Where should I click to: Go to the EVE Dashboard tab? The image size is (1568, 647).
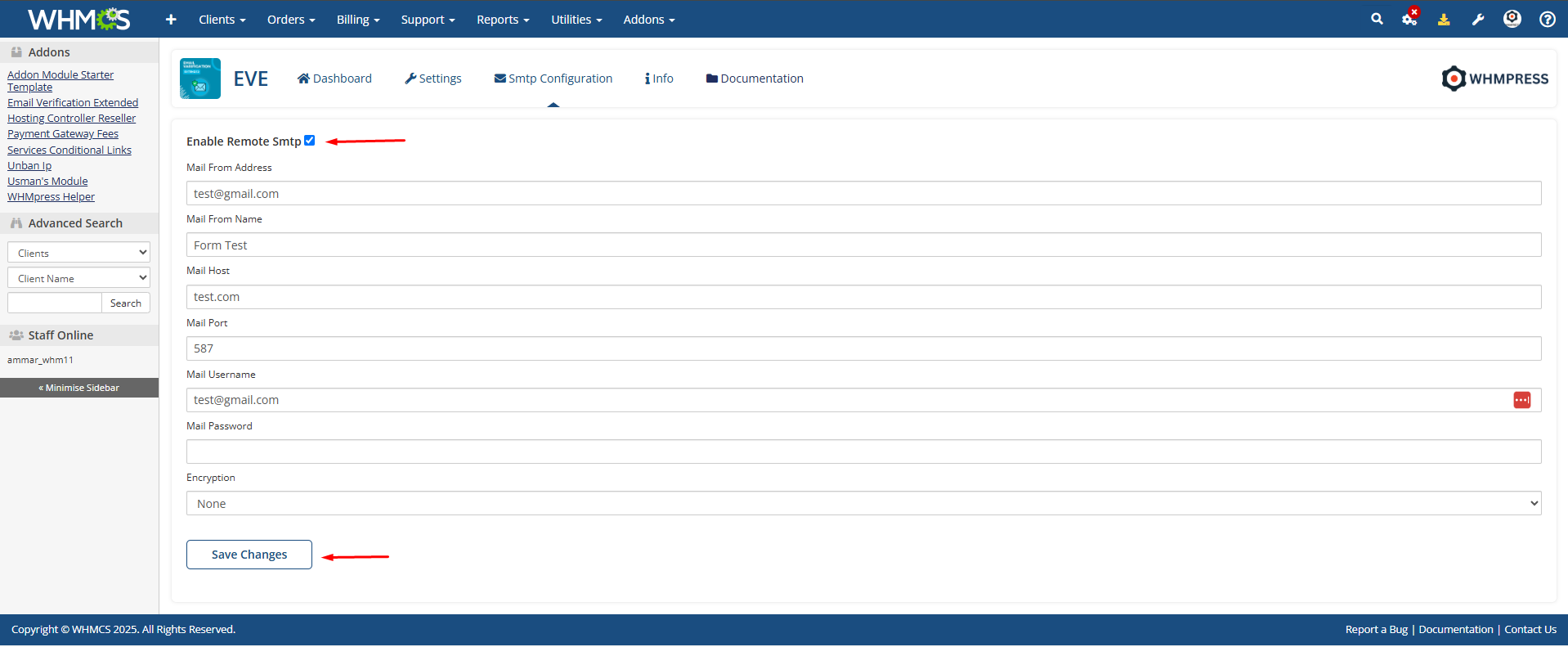pos(334,79)
